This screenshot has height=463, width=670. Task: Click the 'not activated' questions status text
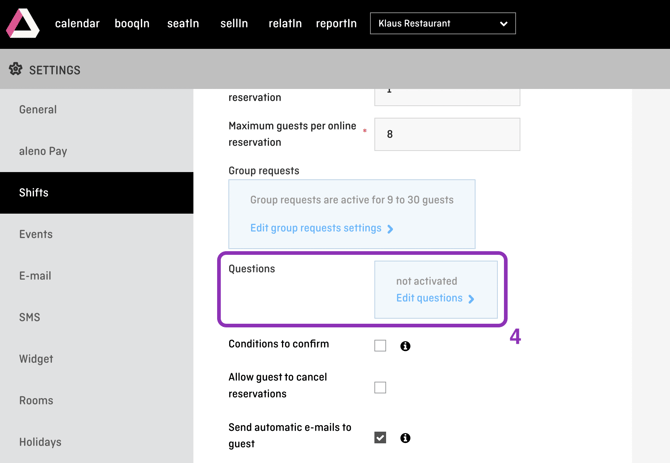pos(426,281)
